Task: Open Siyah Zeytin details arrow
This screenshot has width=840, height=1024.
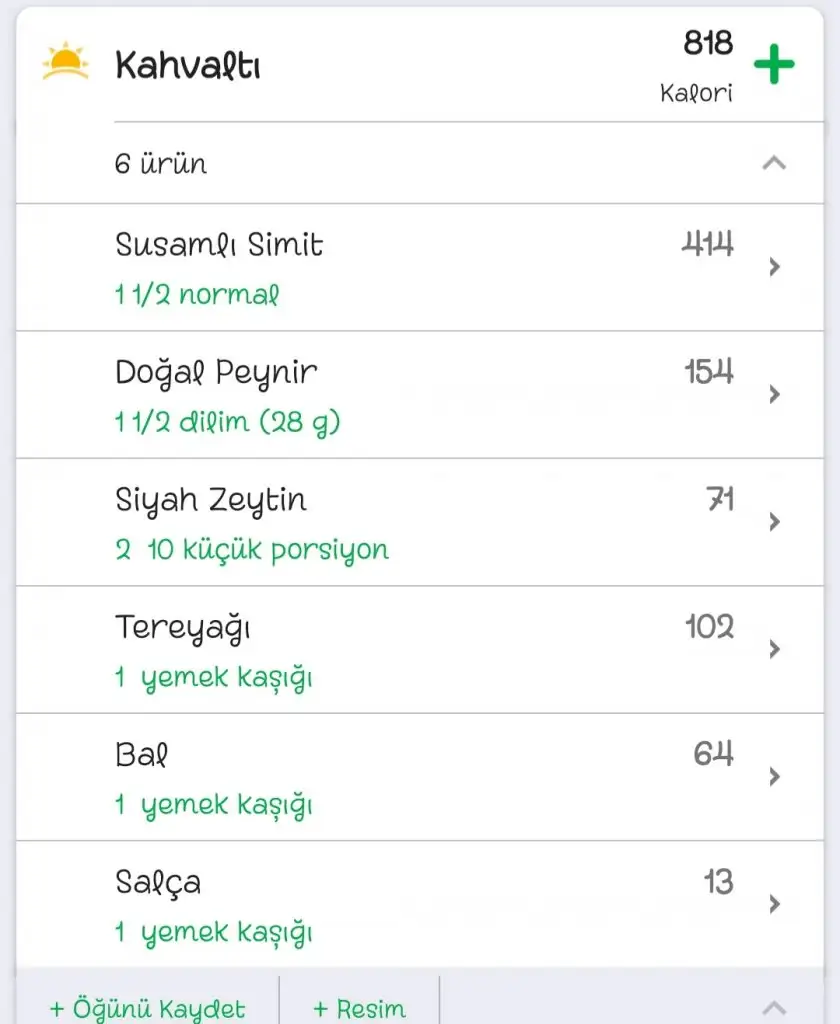Action: [774, 522]
